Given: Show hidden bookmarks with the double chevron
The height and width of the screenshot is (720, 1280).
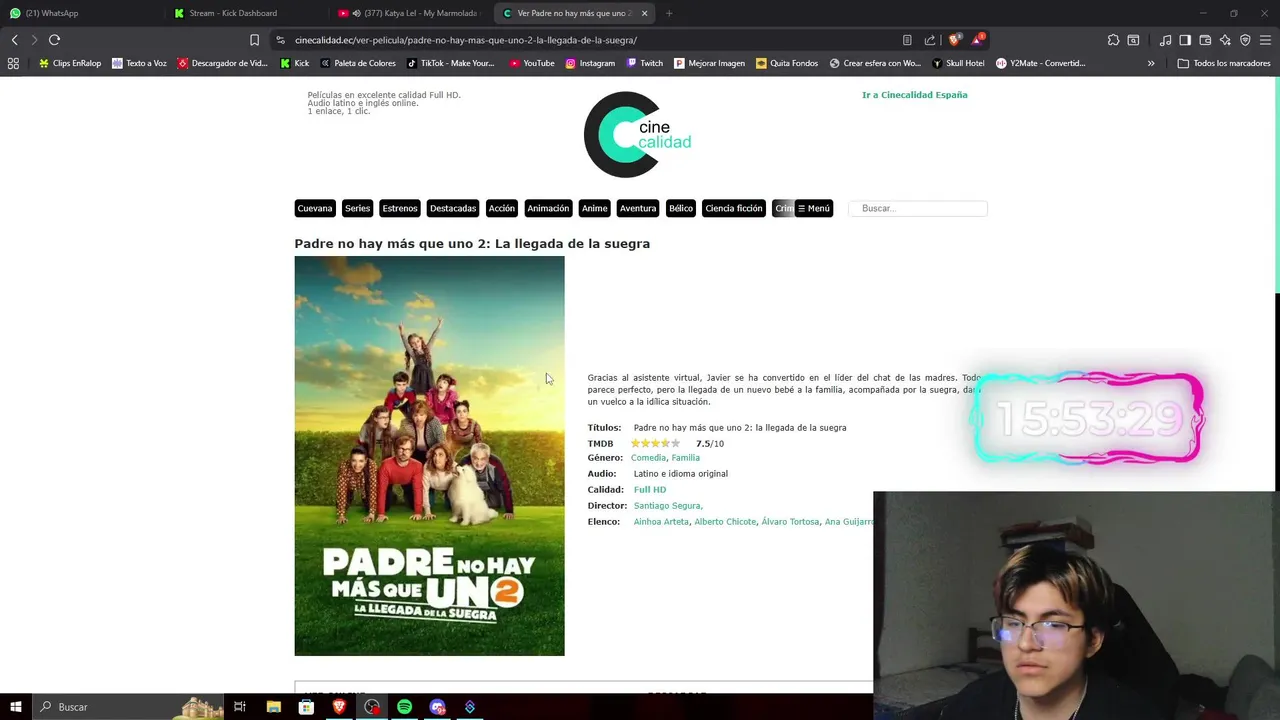Looking at the screenshot, I should [x=1151, y=63].
